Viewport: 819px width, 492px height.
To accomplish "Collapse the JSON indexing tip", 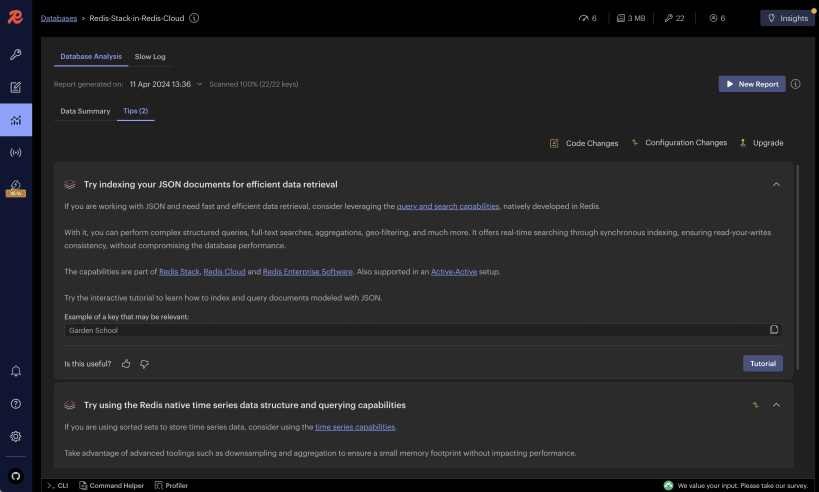I will [x=776, y=185].
